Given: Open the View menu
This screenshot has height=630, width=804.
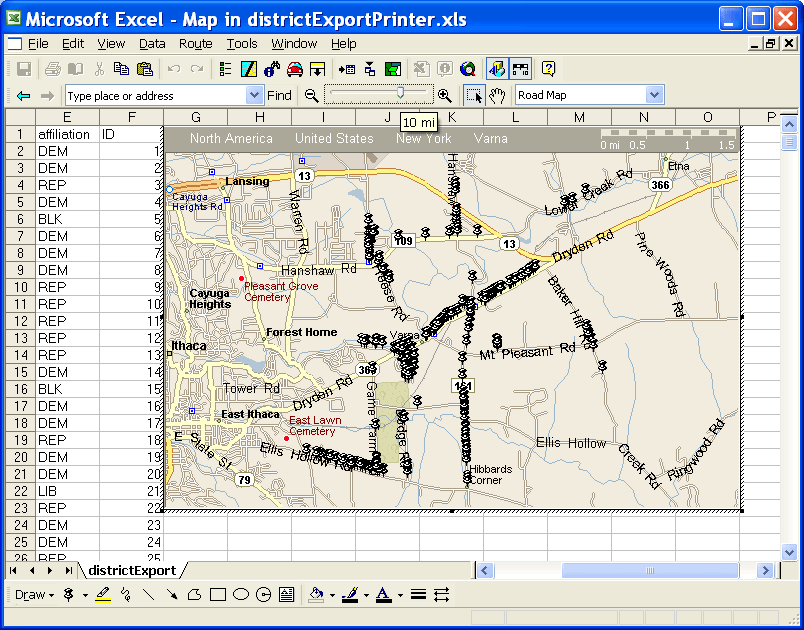Looking at the screenshot, I should pos(111,44).
